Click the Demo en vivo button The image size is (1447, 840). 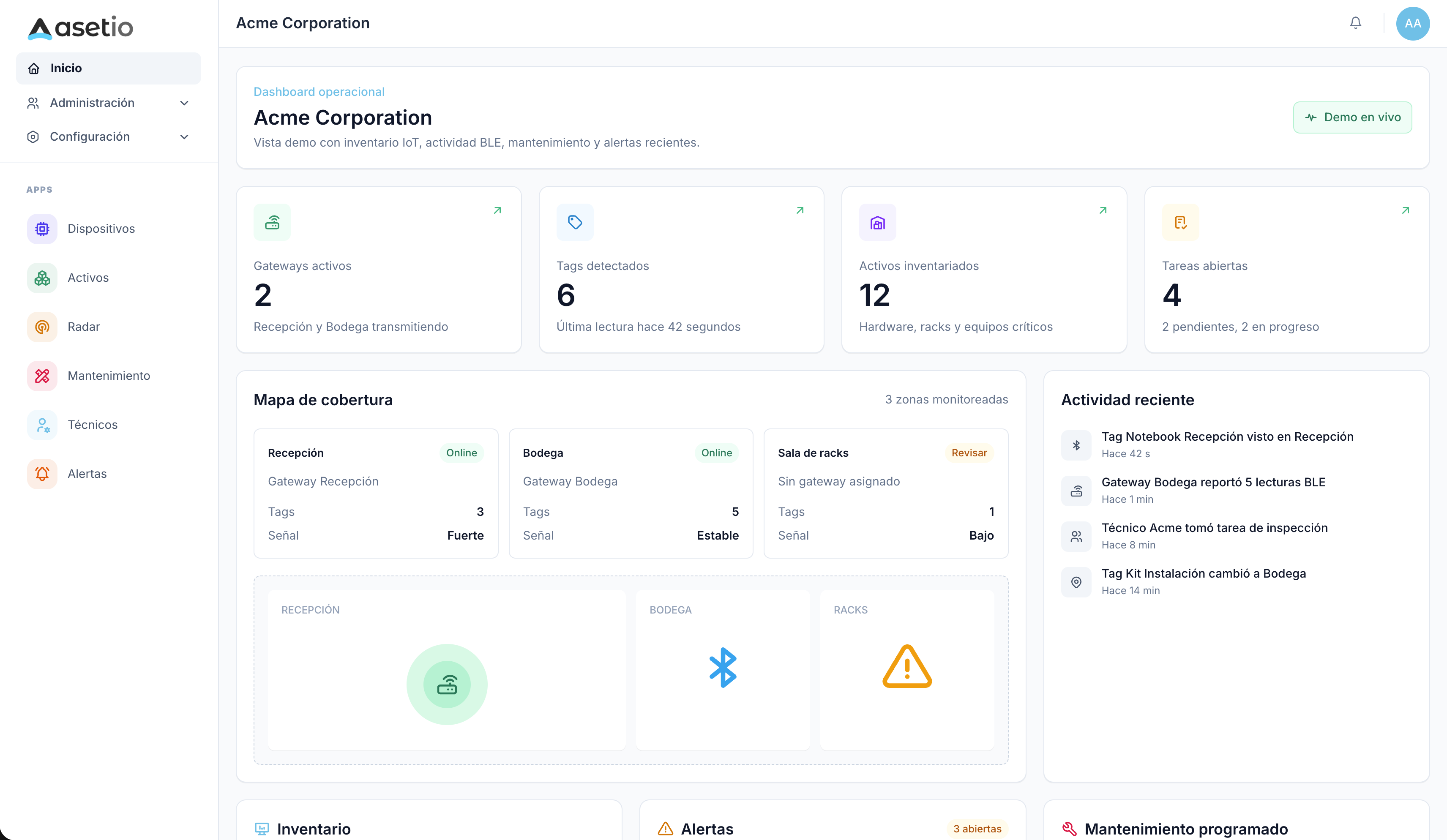point(1352,117)
